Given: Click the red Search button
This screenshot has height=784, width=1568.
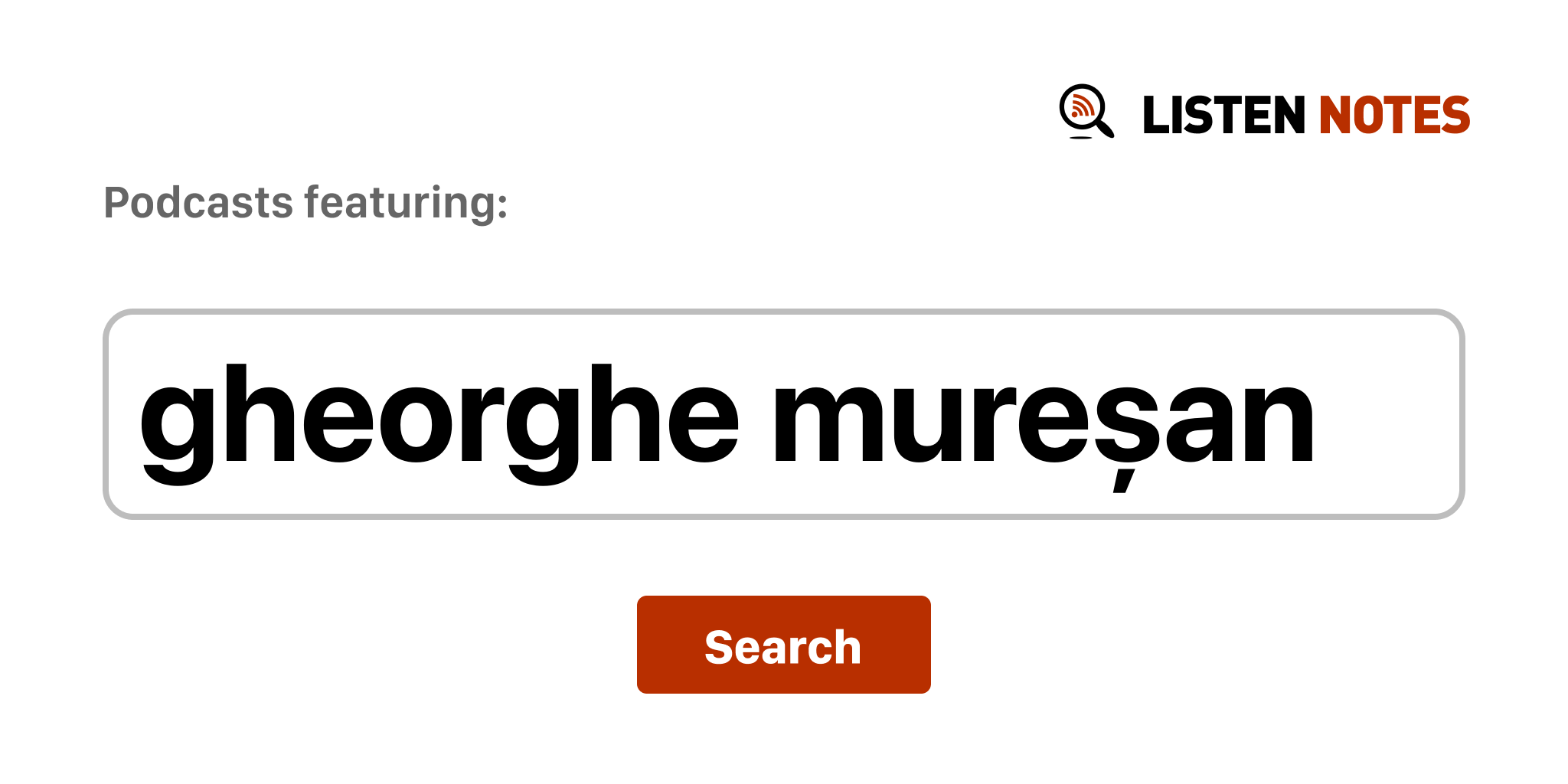Looking at the screenshot, I should click(x=783, y=645).
